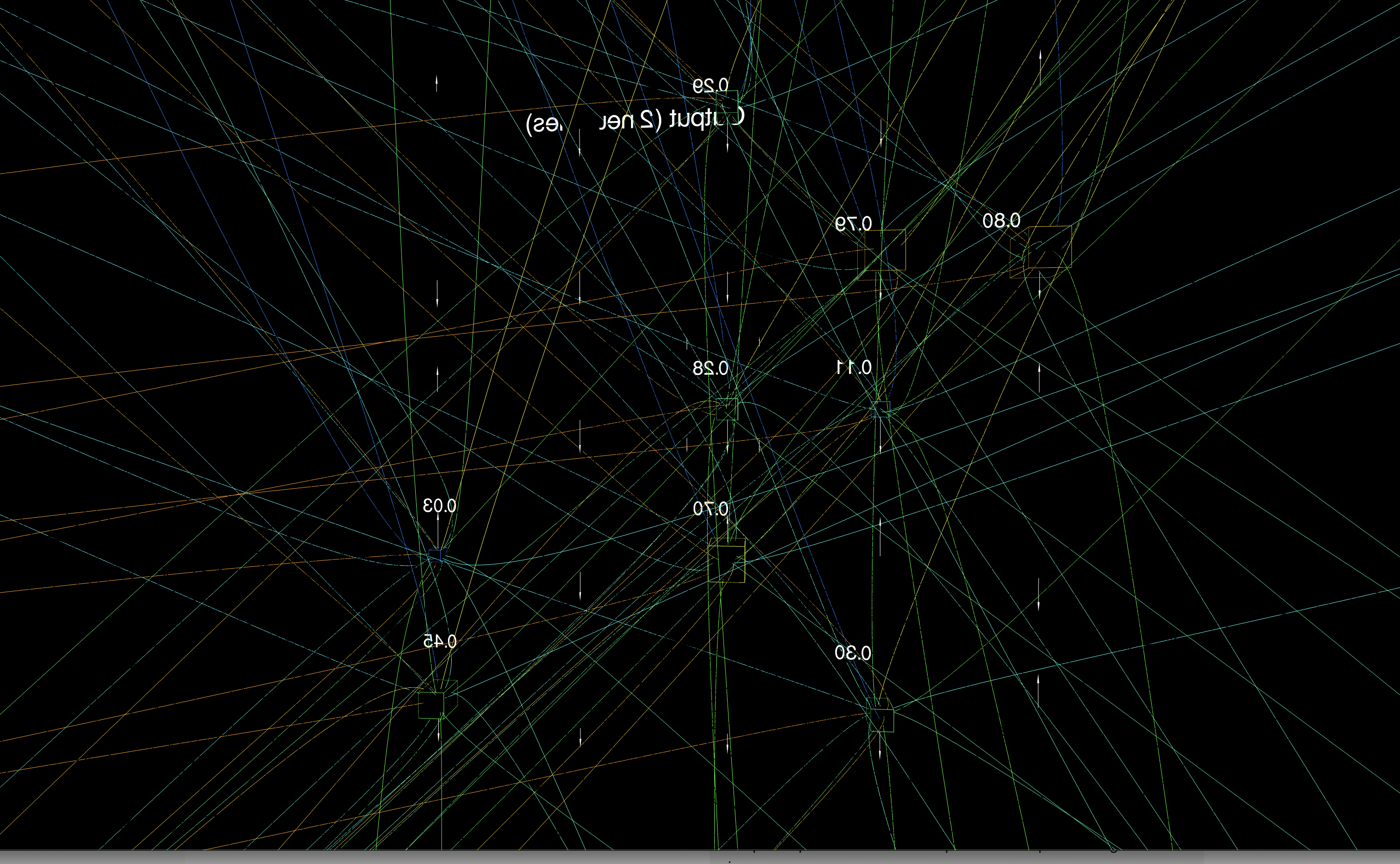
Task: Click the 0.45 value label text
Action: tap(440, 642)
